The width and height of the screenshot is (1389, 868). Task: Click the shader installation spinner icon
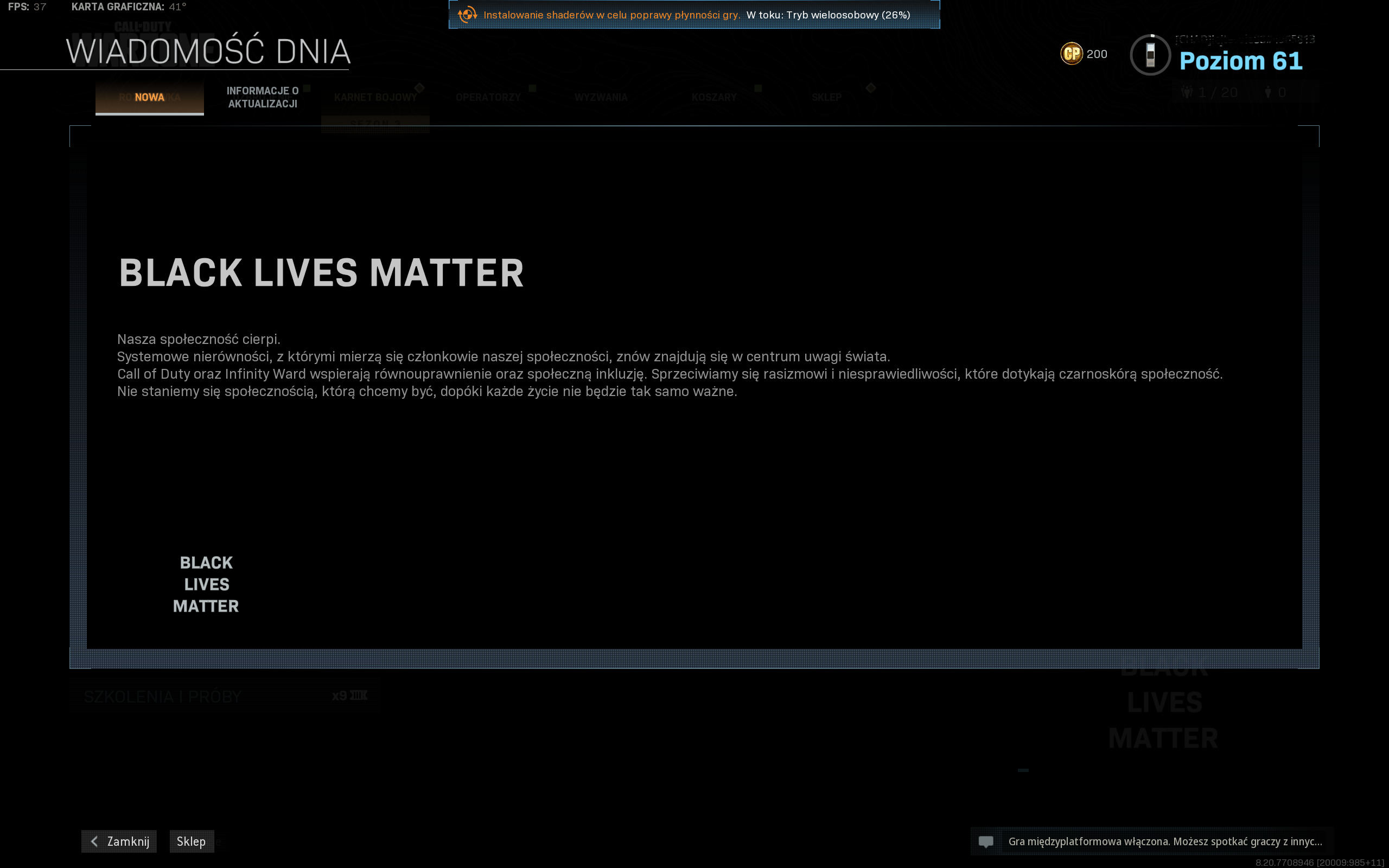tap(467, 14)
